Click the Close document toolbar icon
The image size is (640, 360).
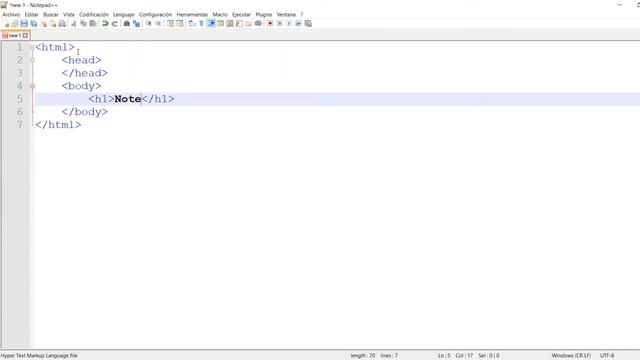(44, 24)
